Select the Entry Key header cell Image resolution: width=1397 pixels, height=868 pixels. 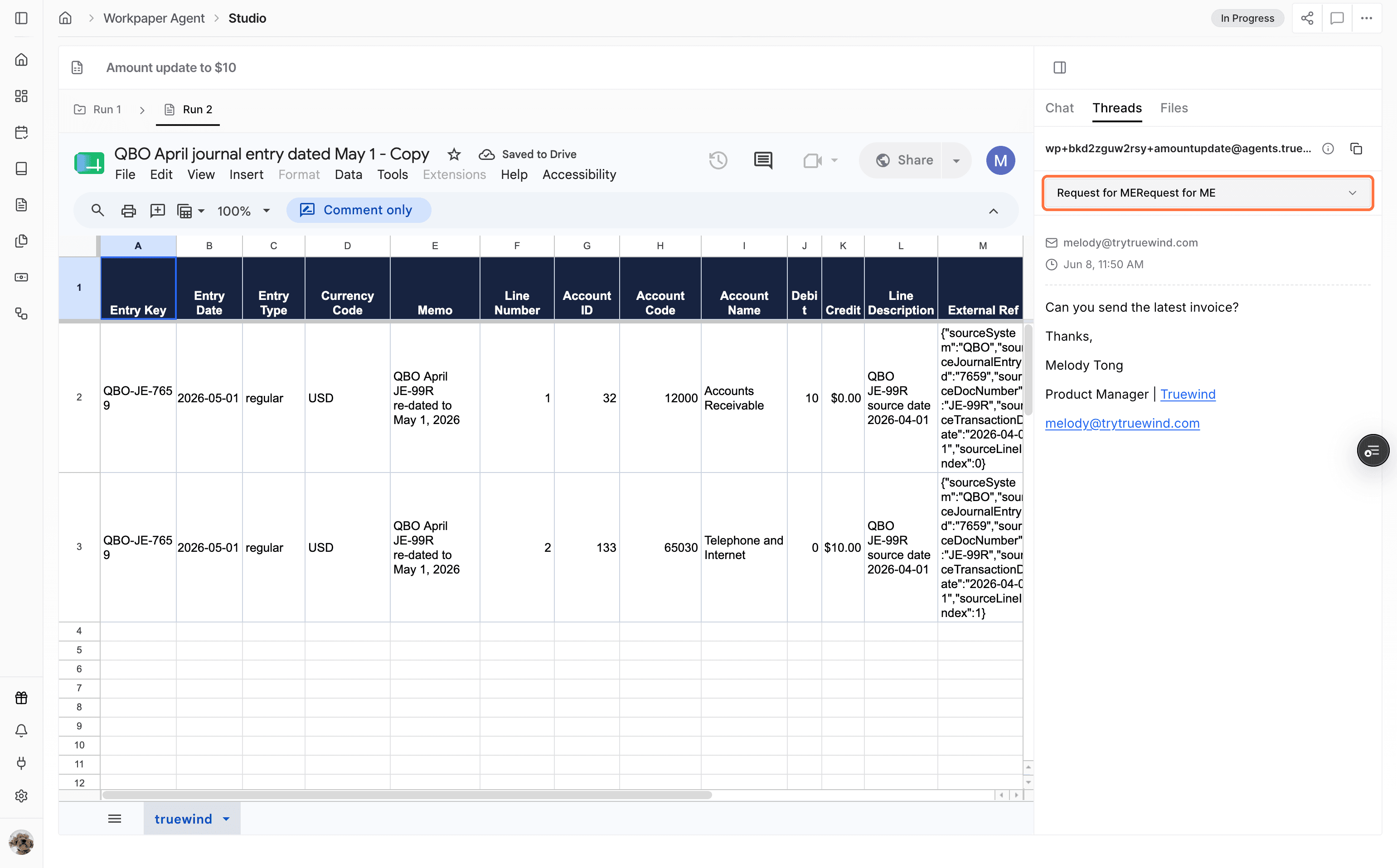point(138,288)
